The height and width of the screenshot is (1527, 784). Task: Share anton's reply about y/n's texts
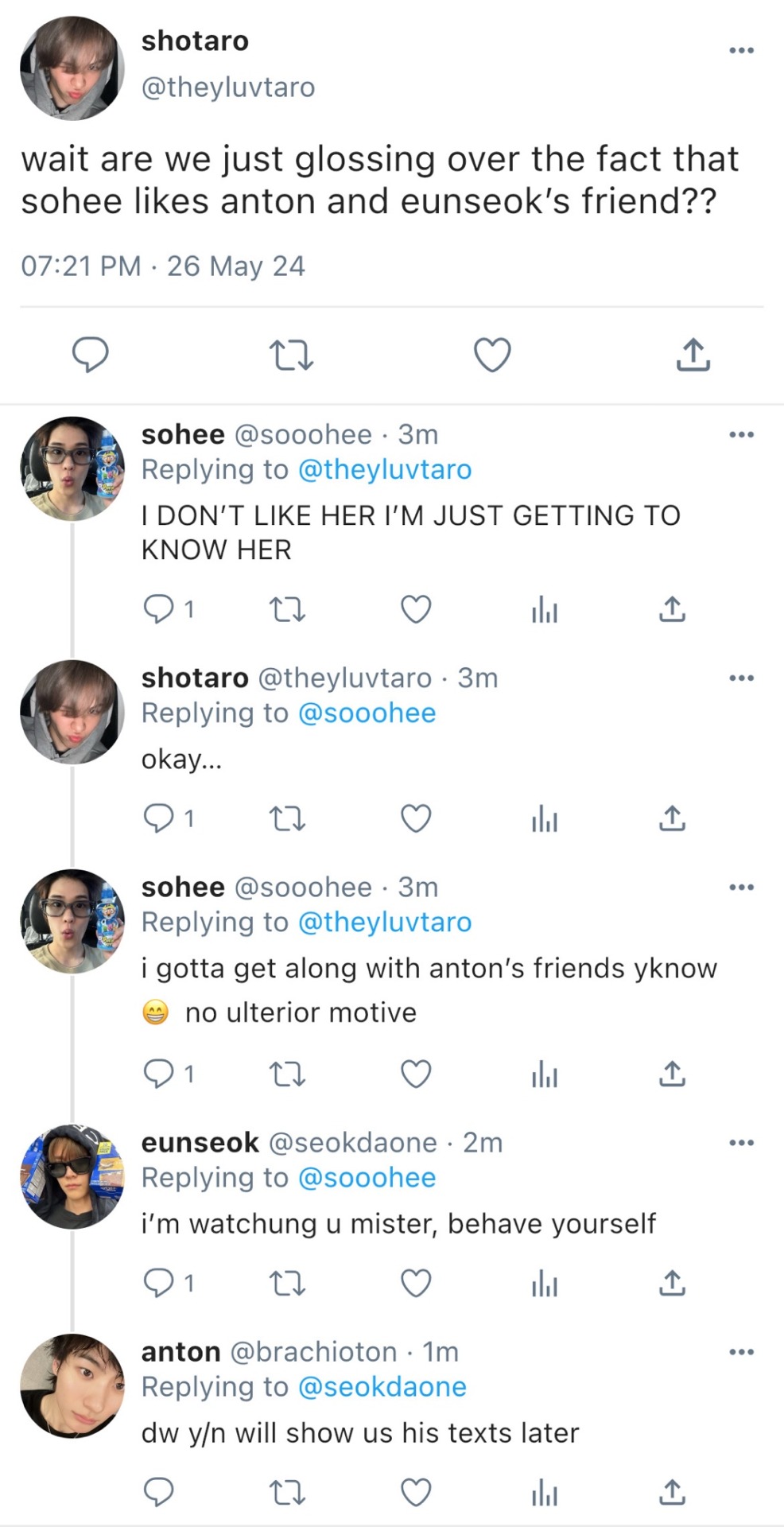[x=672, y=1492]
